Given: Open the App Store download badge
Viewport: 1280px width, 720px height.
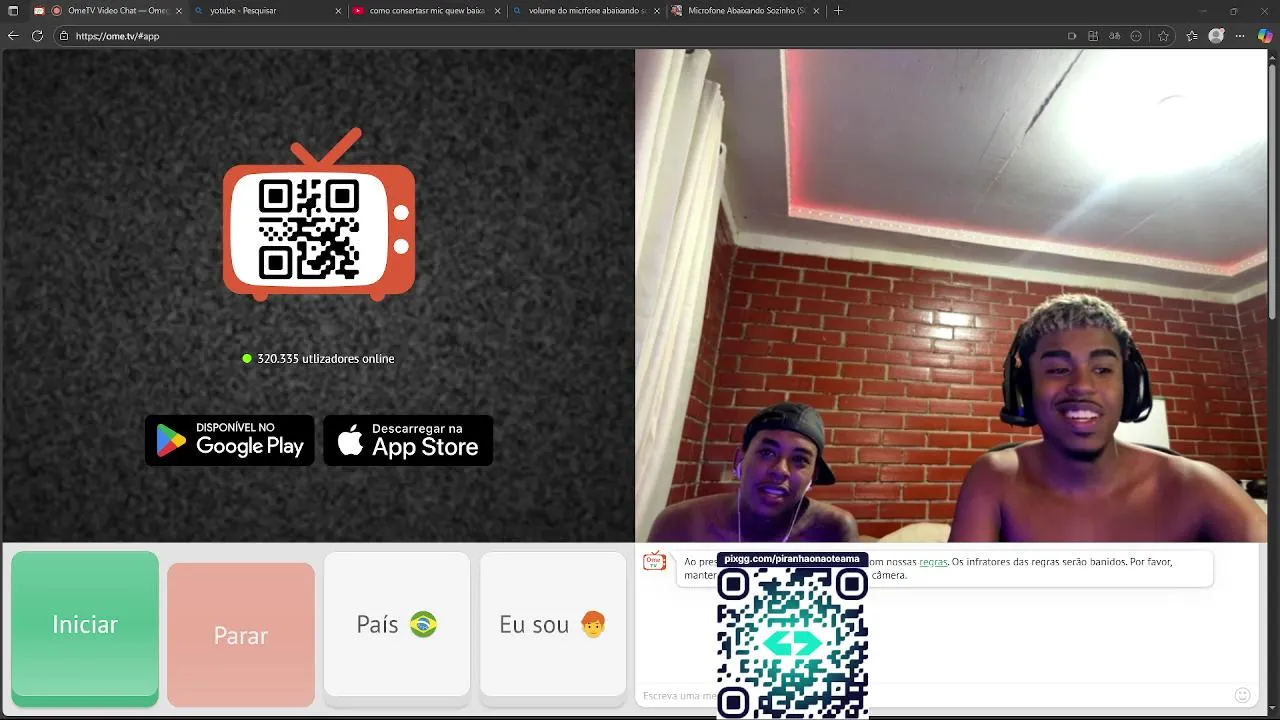Looking at the screenshot, I should pos(408,440).
